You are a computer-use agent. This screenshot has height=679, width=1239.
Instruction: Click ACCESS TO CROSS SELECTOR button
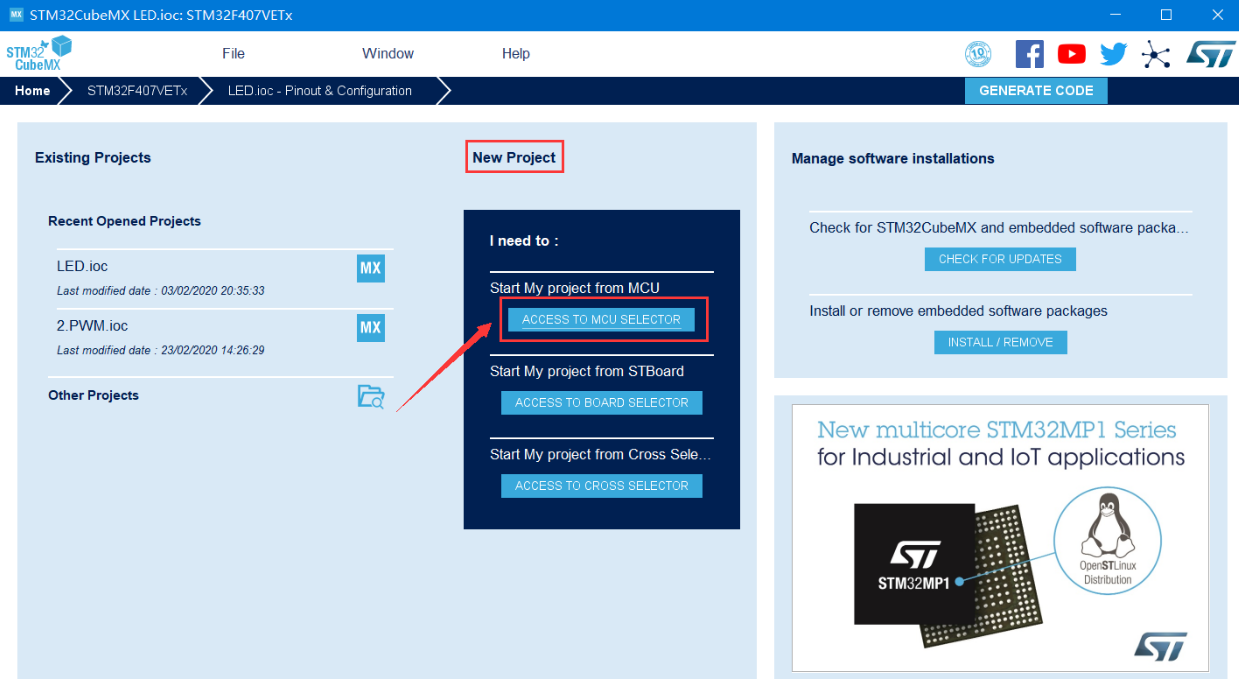coord(602,485)
